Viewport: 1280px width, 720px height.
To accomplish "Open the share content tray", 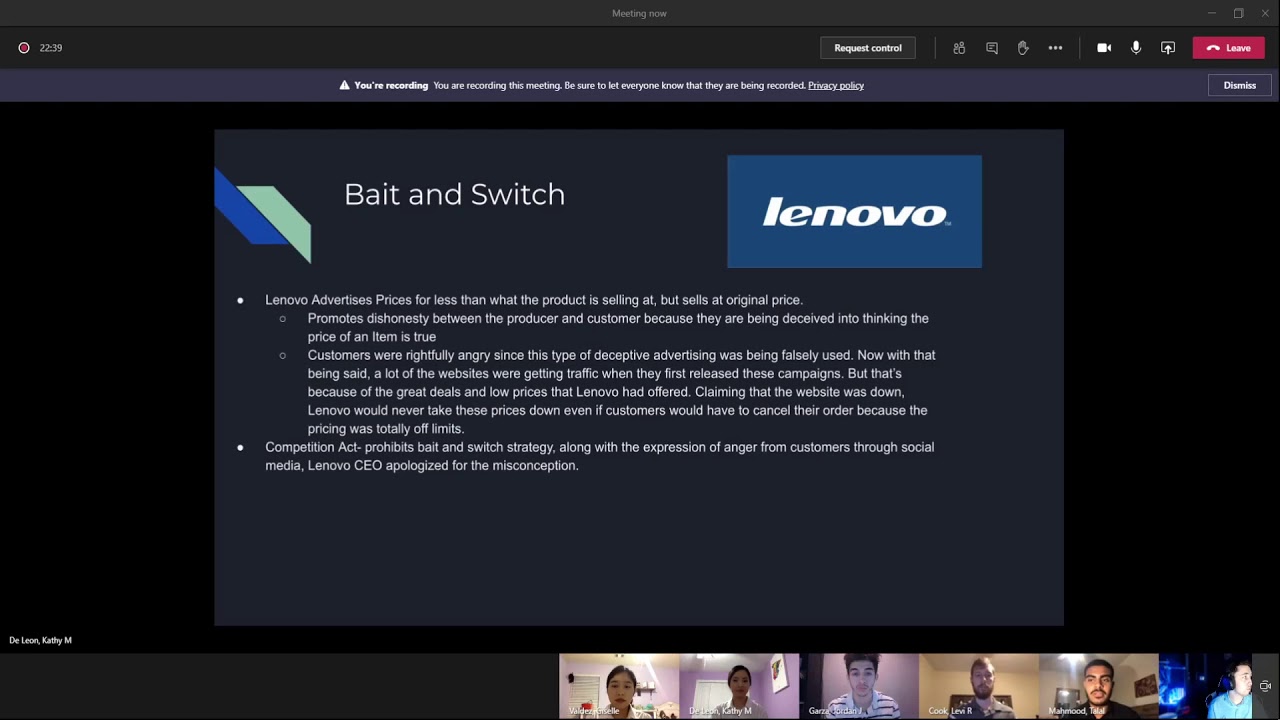I will pos(1168,48).
